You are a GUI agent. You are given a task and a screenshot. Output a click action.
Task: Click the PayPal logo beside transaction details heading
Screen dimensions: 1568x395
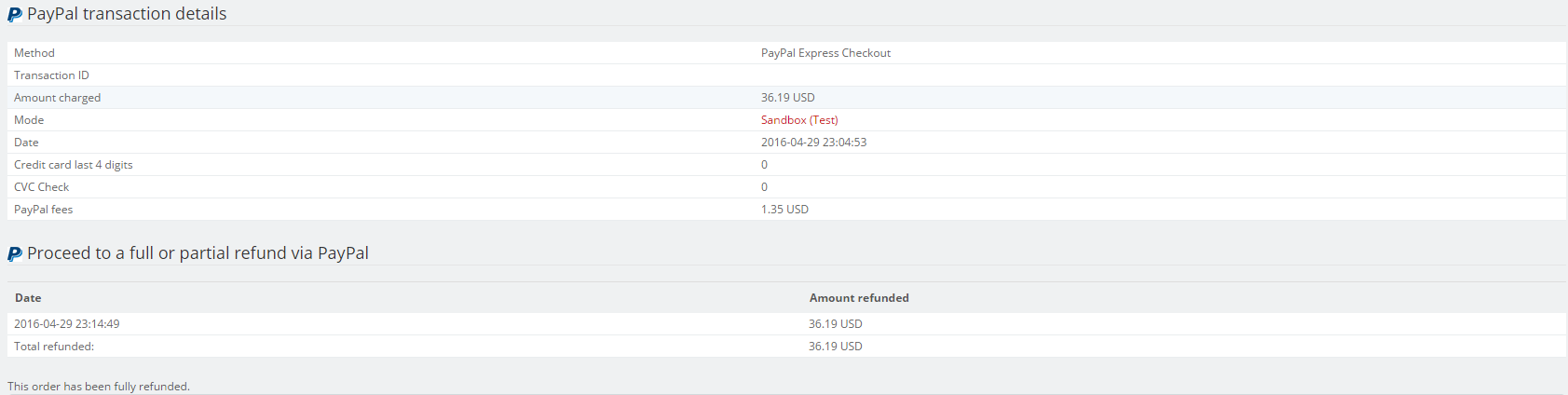[x=15, y=15]
